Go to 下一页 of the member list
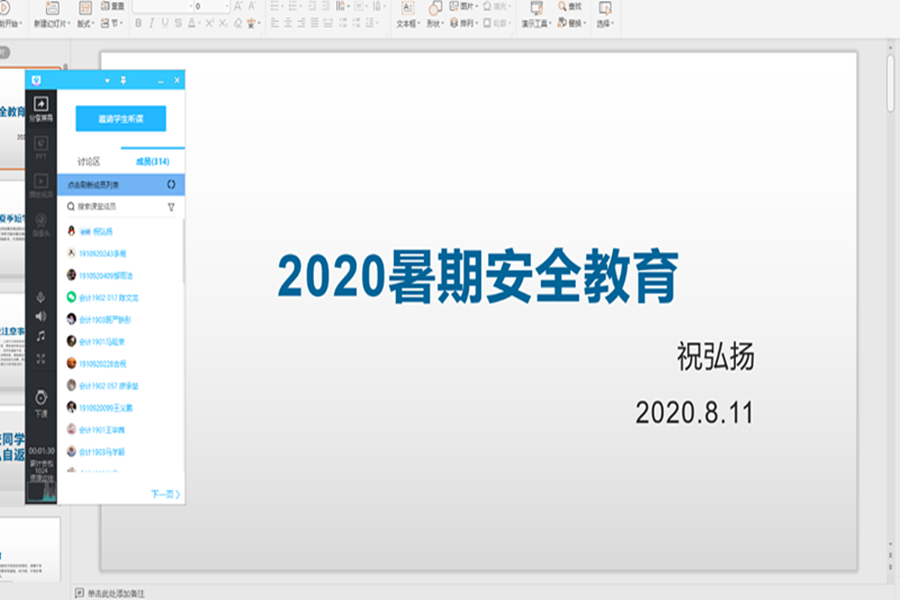Viewport: 900px width, 600px height. [165, 494]
